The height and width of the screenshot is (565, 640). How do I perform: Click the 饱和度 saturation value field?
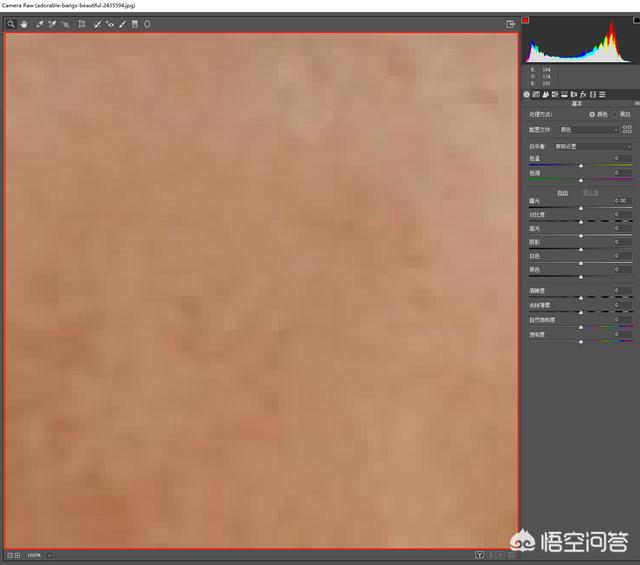click(622, 334)
